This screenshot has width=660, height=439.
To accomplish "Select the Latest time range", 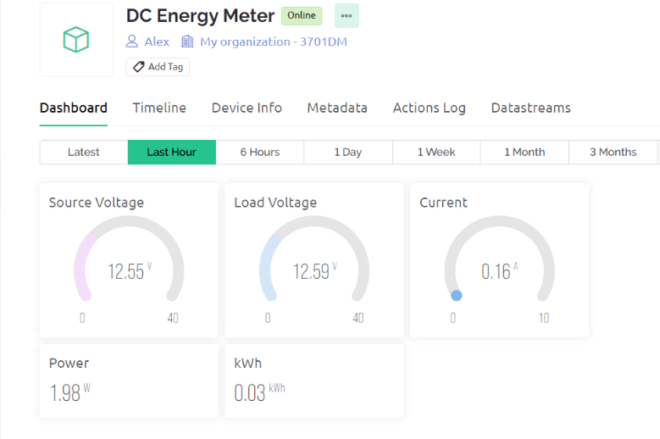I will (84, 152).
